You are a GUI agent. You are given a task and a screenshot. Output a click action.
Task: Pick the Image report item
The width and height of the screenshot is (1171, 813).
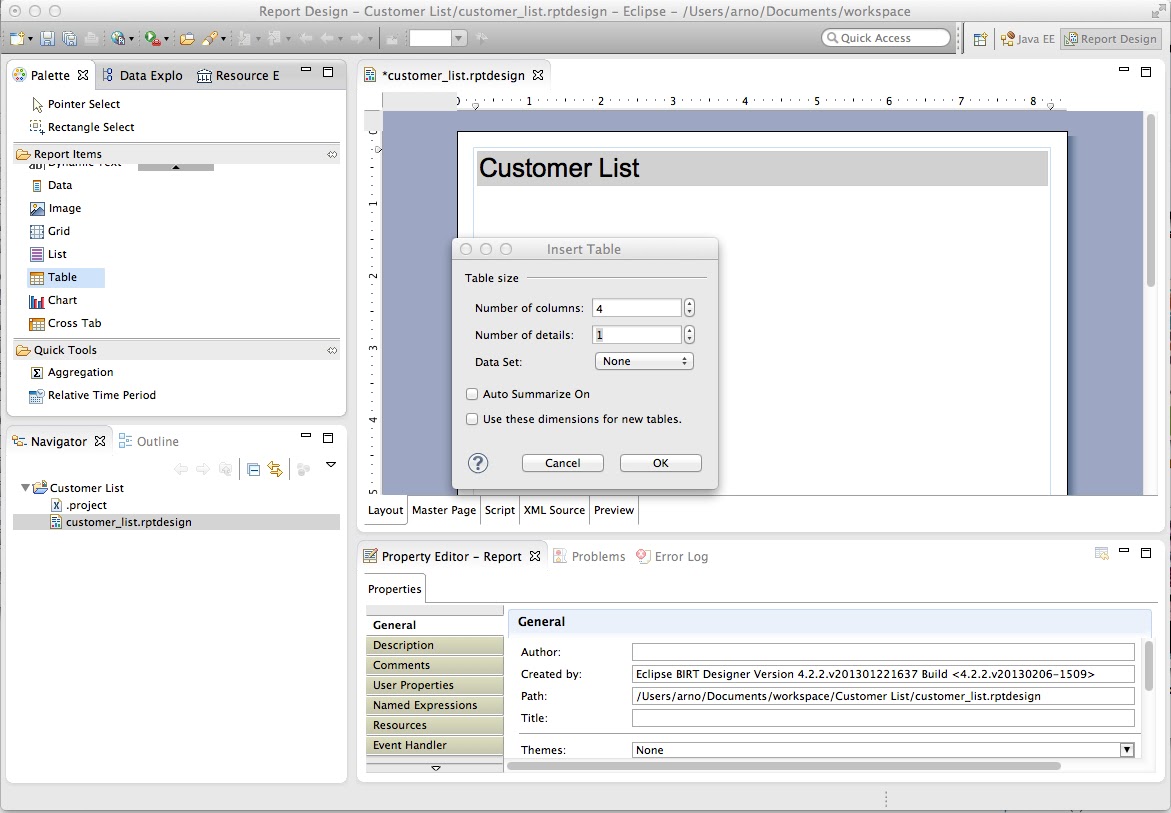click(x=55, y=208)
